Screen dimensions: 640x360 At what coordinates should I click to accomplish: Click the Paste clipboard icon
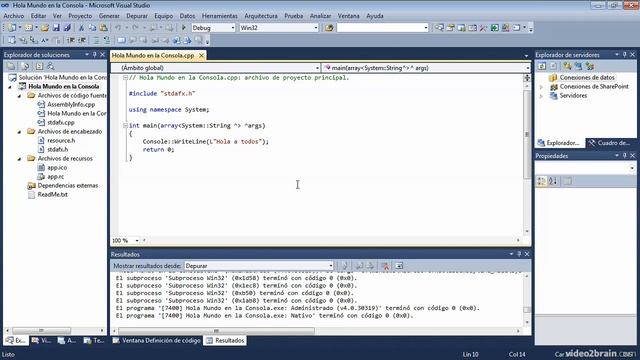click(103, 28)
